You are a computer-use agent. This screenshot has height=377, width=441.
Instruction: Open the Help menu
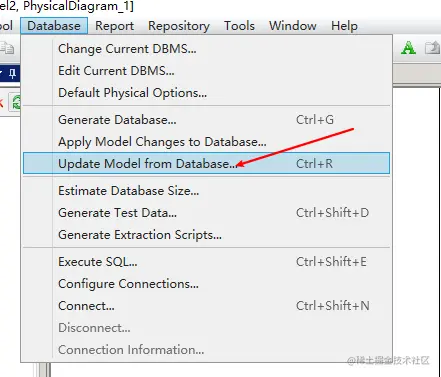tap(344, 26)
